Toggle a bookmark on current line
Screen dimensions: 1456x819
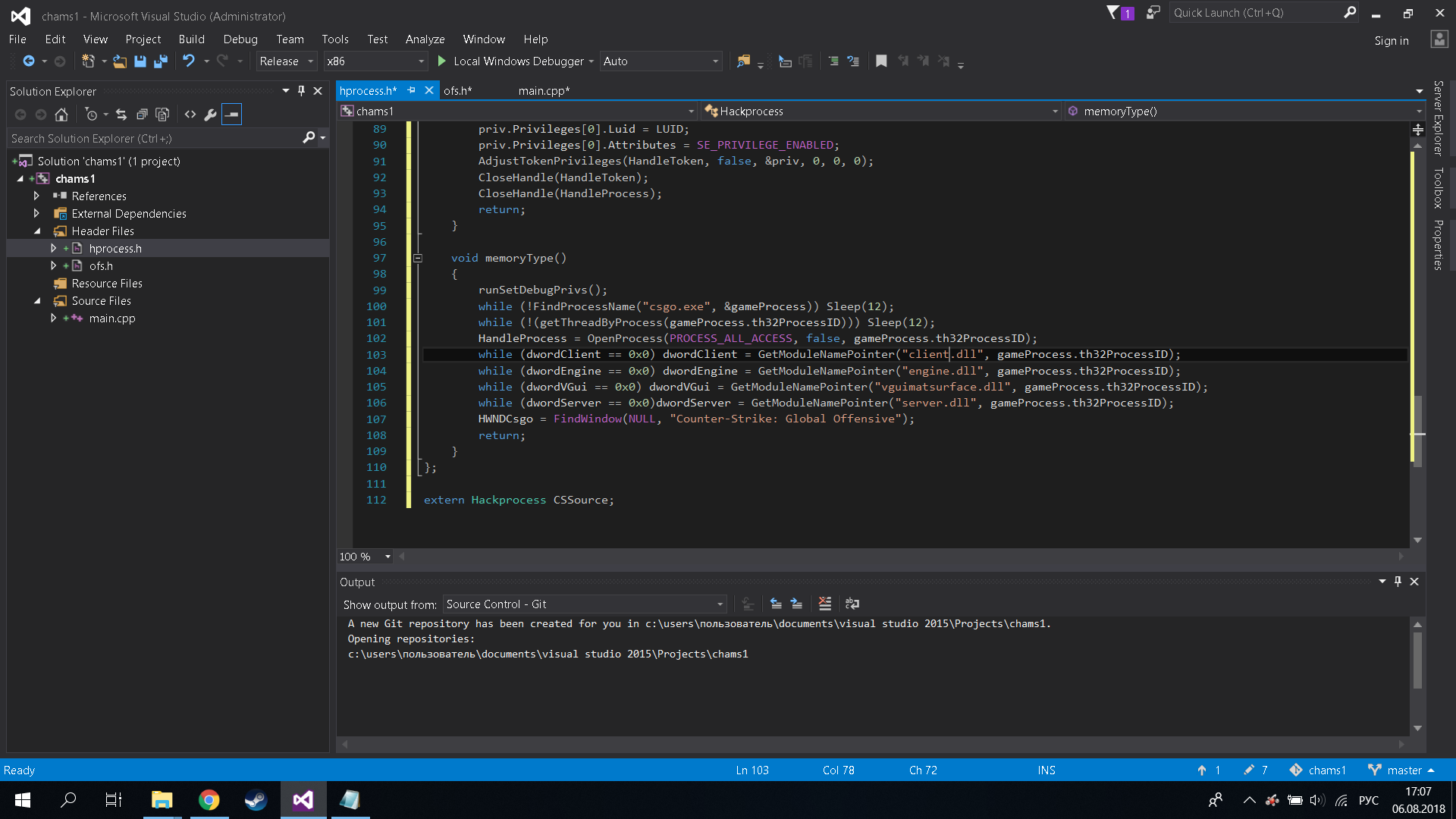pyautogui.click(x=881, y=61)
